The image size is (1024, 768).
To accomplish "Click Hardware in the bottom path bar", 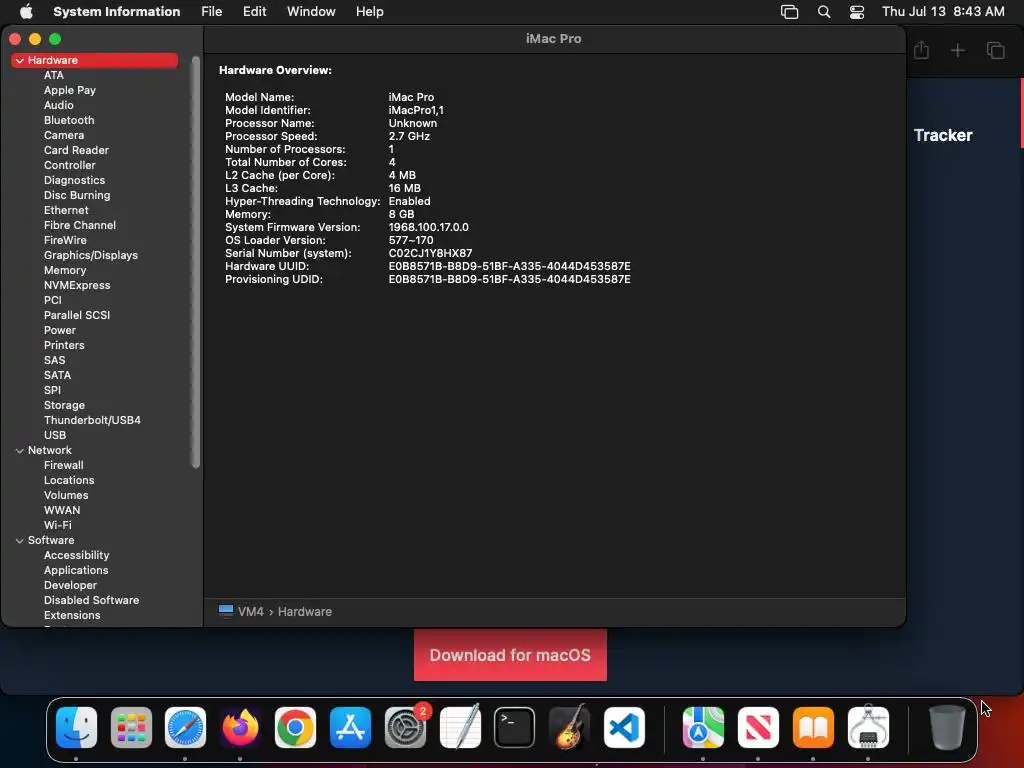I will point(304,611).
